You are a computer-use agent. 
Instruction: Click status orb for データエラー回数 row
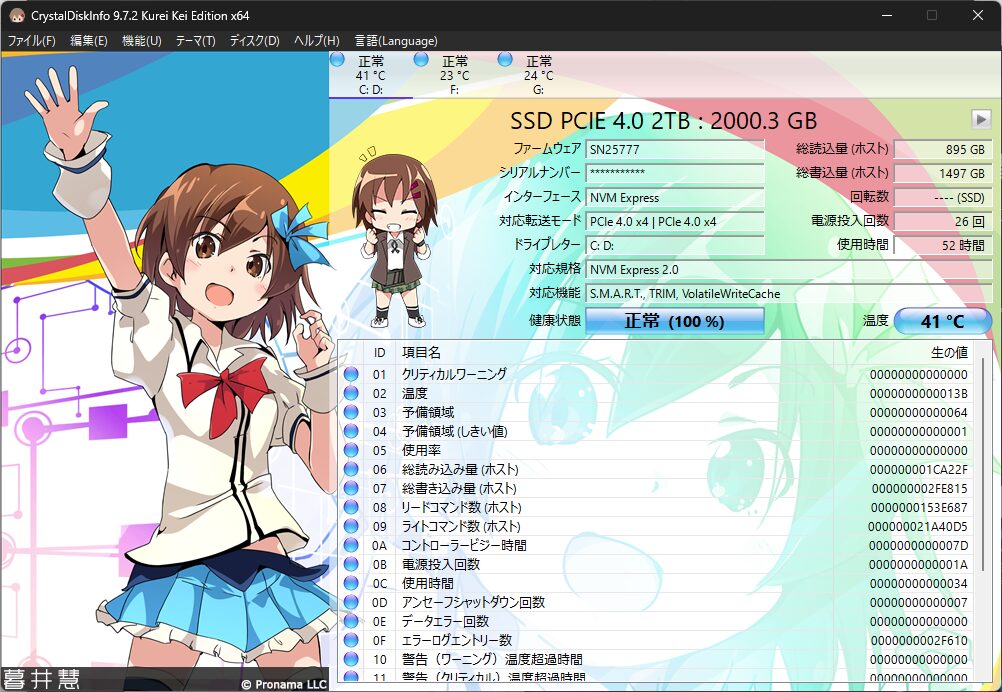tap(351, 622)
